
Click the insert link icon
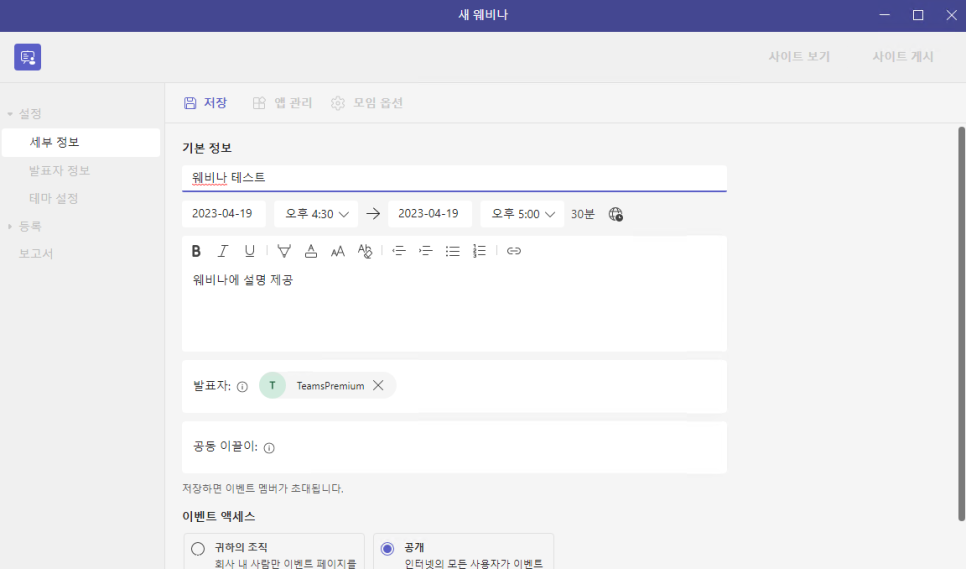coord(514,251)
